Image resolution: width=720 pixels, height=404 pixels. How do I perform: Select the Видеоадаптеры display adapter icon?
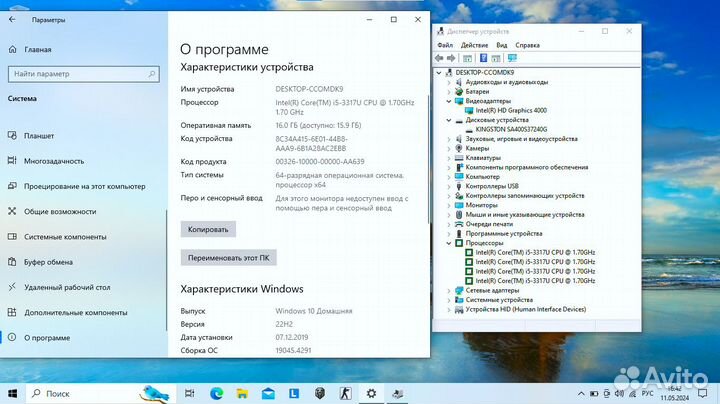(459, 101)
